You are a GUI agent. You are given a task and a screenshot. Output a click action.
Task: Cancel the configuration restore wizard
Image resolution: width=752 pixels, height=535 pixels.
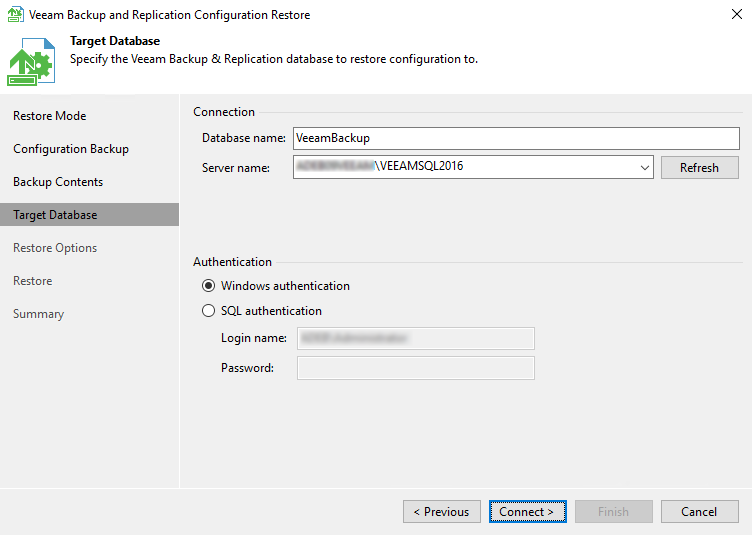(x=699, y=512)
